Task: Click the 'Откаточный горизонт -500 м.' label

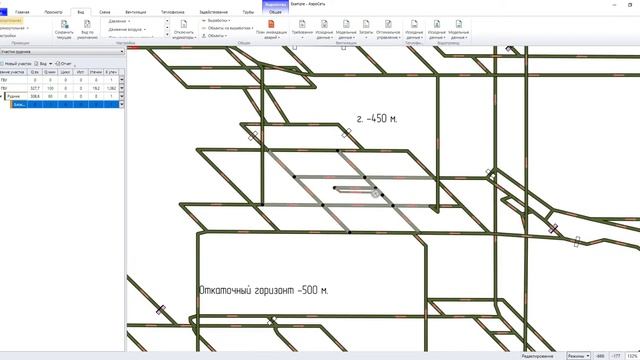Action: 263,290
